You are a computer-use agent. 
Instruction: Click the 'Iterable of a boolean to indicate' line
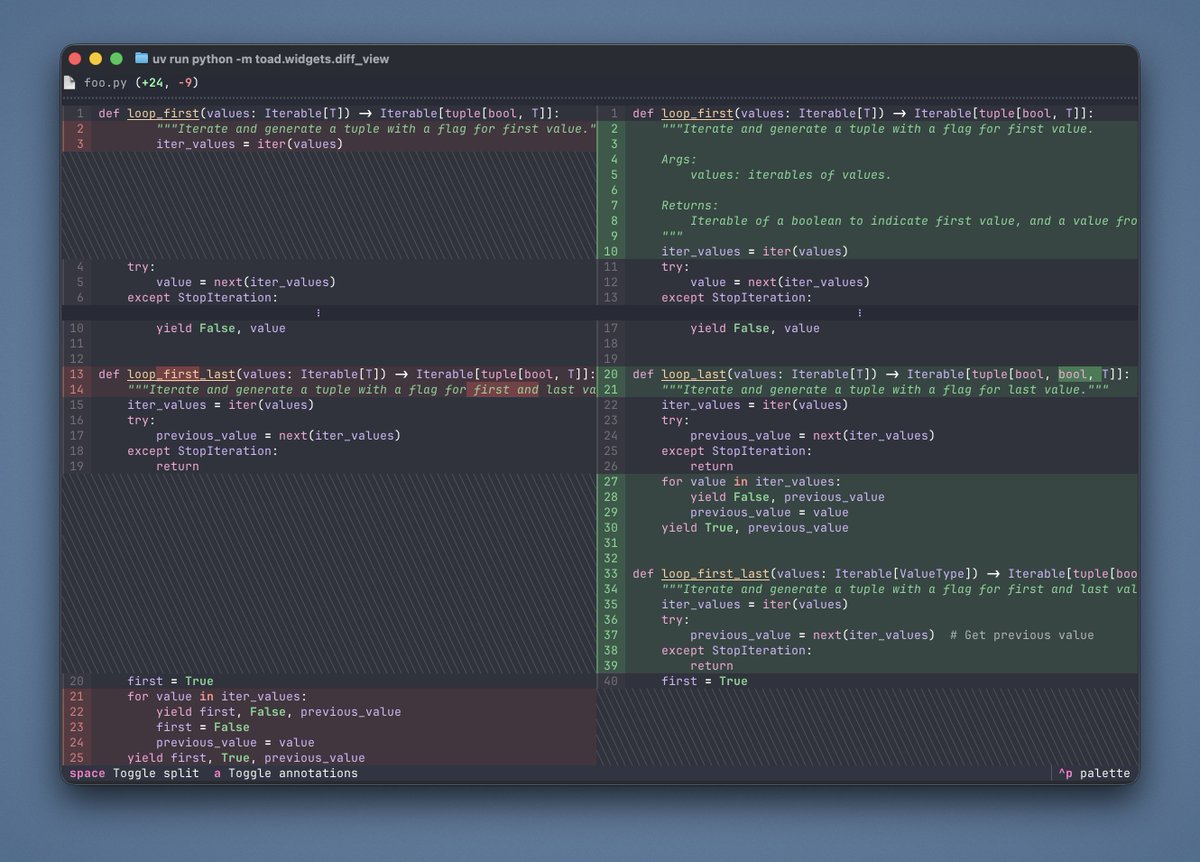913,221
